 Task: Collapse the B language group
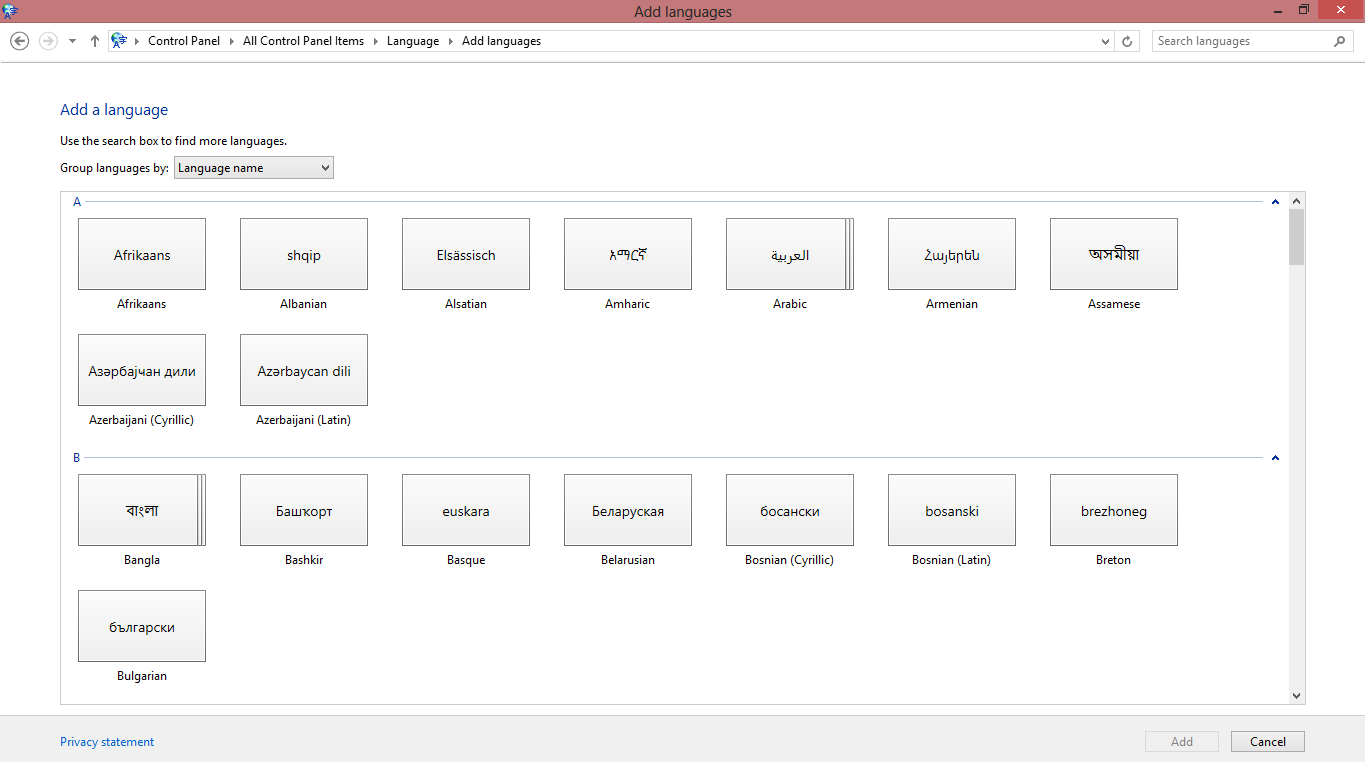[x=1275, y=458]
